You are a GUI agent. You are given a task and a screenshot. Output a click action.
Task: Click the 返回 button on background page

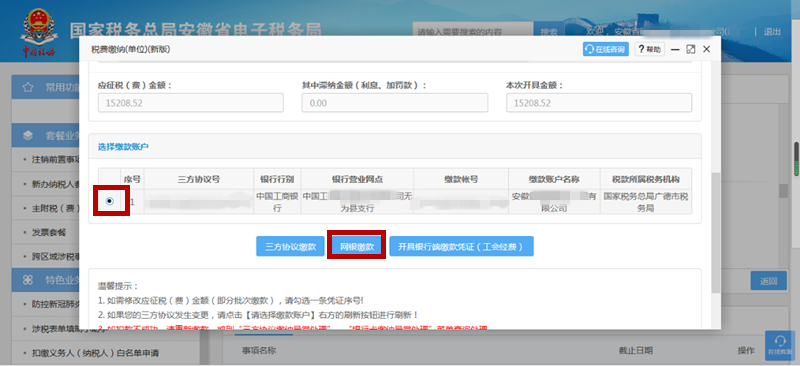pos(768,281)
